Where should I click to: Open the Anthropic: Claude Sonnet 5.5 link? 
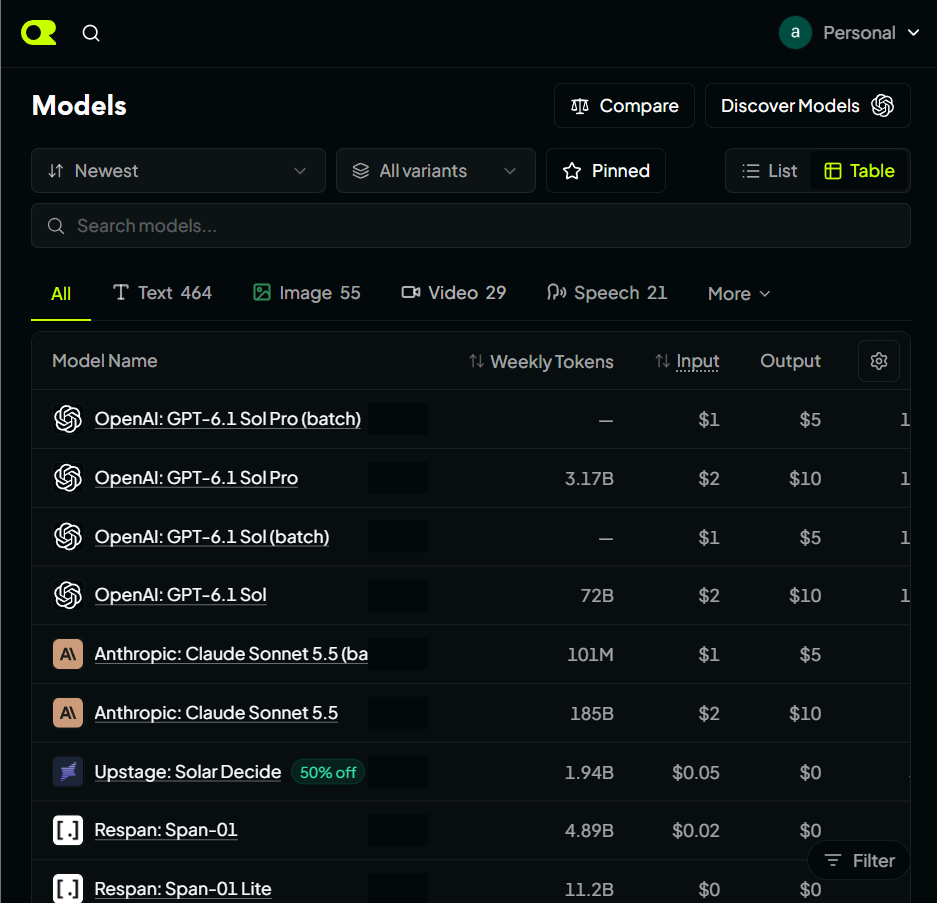[x=216, y=713]
